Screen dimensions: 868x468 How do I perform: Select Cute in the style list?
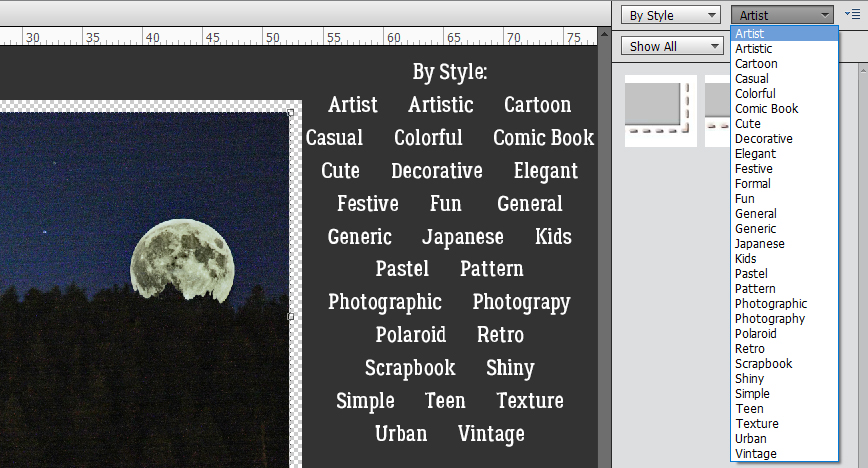[784, 124]
